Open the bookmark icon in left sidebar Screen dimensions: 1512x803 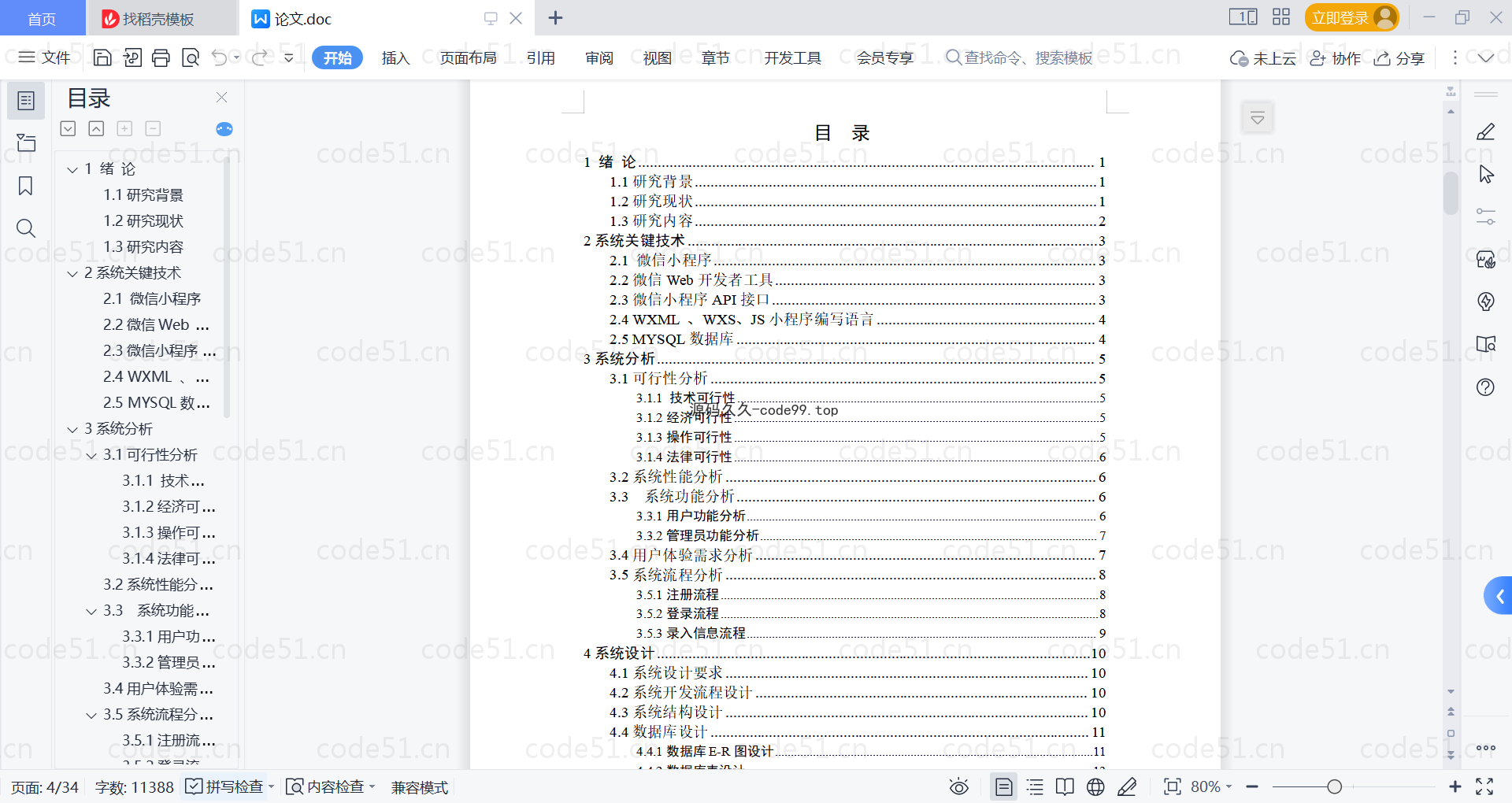click(26, 186)
